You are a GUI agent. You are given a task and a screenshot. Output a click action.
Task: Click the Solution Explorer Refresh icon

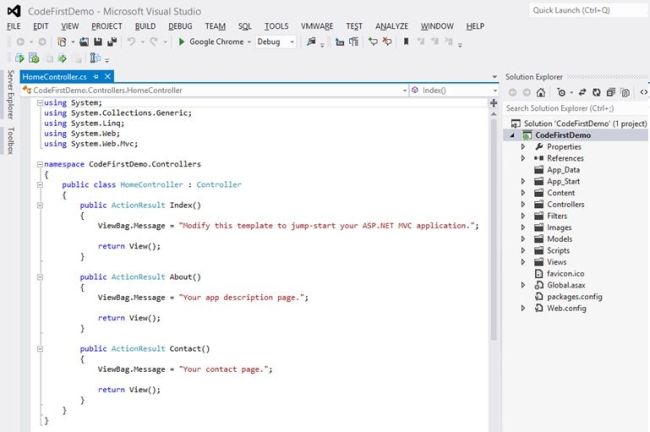click(x=597, y=92)
